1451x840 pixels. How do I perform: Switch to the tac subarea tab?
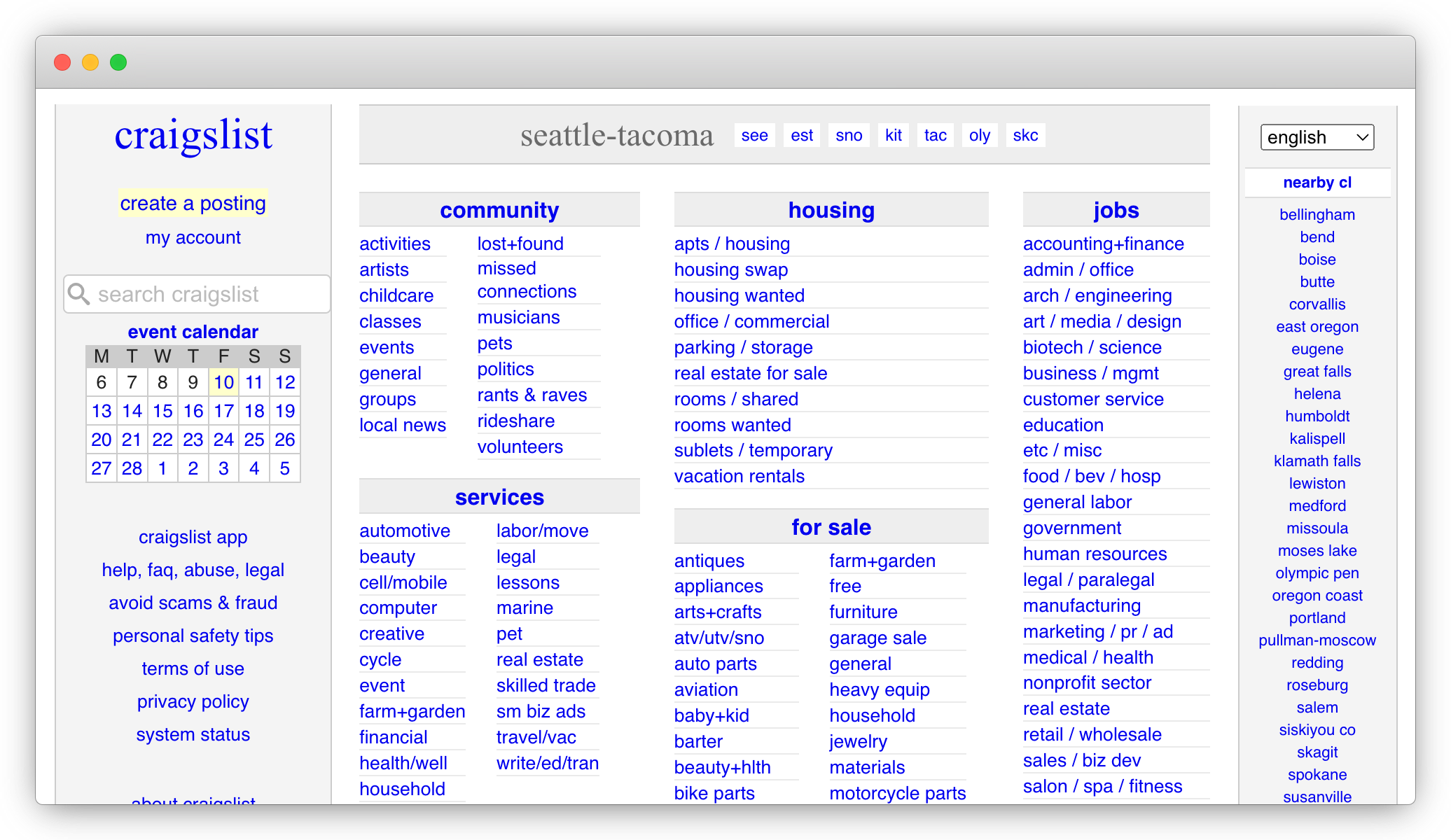coord(935,135)
